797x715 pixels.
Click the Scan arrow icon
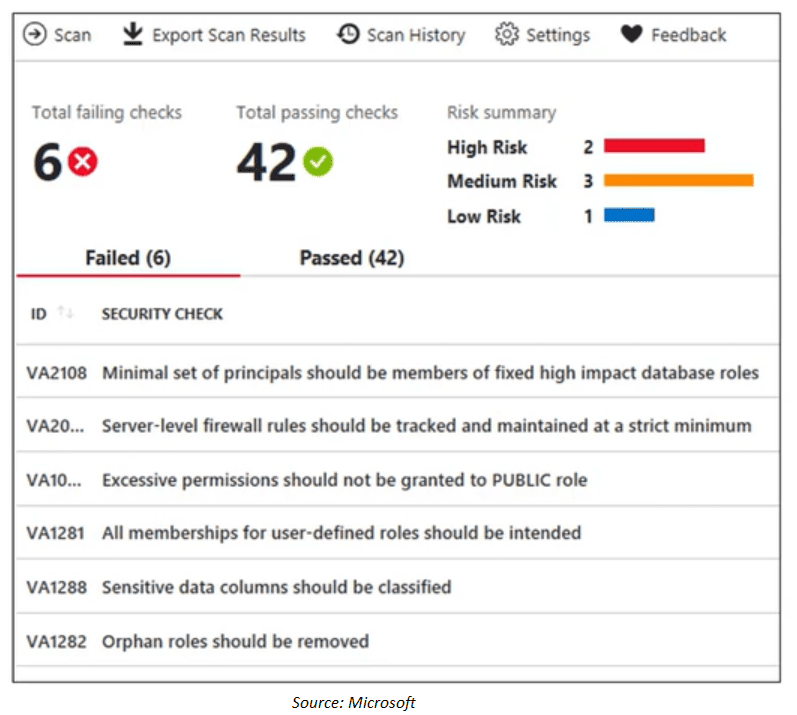(34, 35)
